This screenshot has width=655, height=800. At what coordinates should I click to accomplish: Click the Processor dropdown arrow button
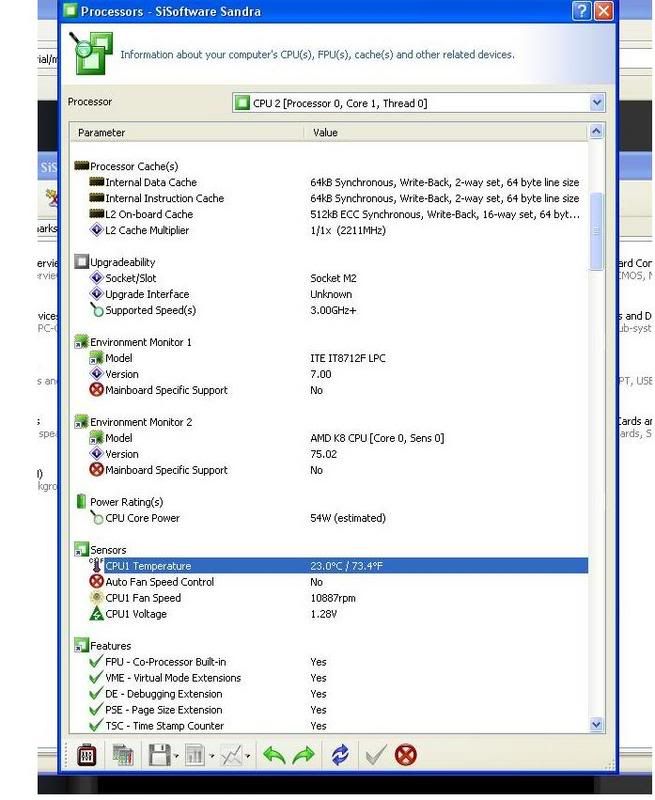(597, 103)
